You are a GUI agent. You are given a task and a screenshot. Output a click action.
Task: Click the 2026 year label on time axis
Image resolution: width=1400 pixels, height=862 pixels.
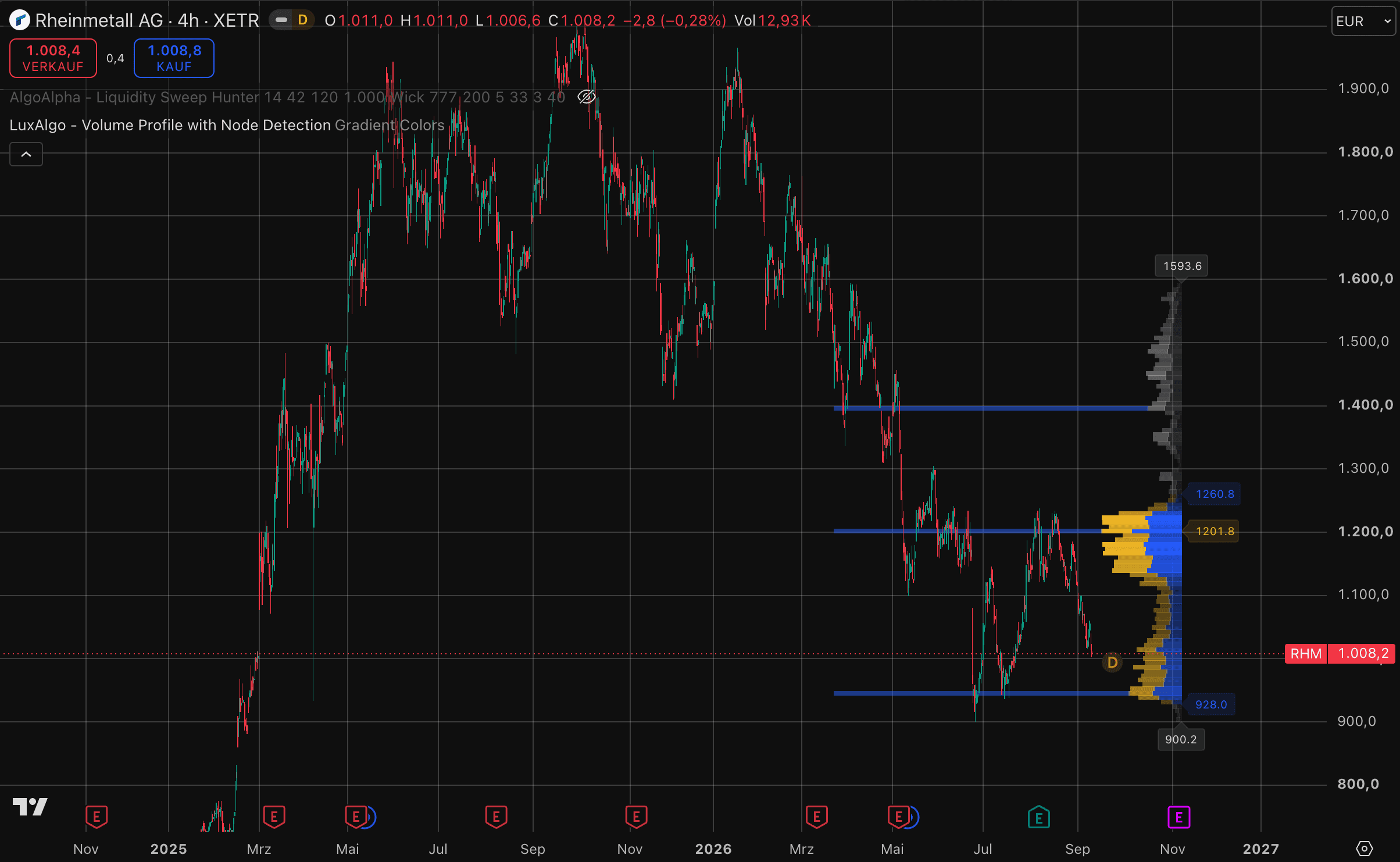(713, 849)
